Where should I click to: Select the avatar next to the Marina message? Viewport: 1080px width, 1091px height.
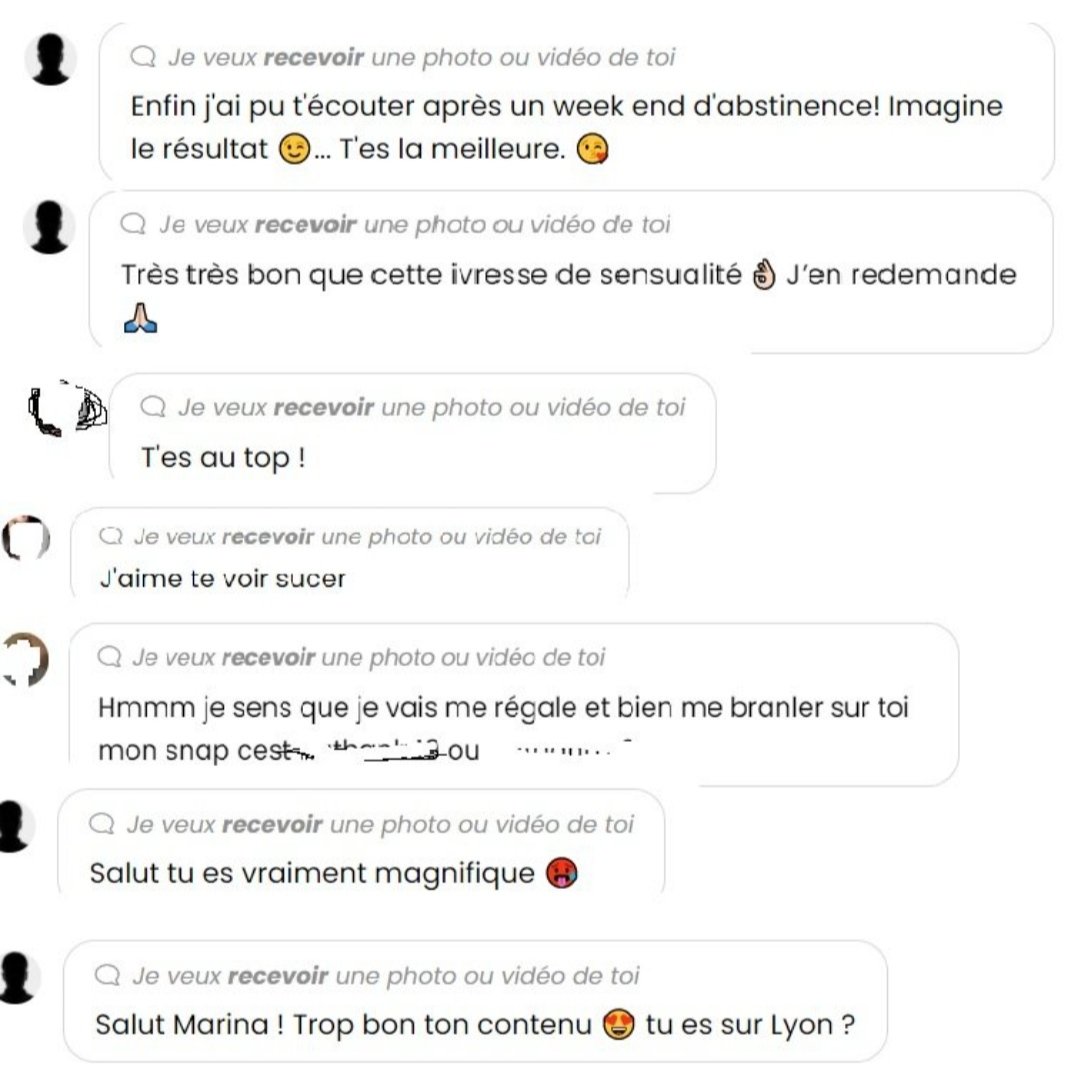(x=18, y=978)
